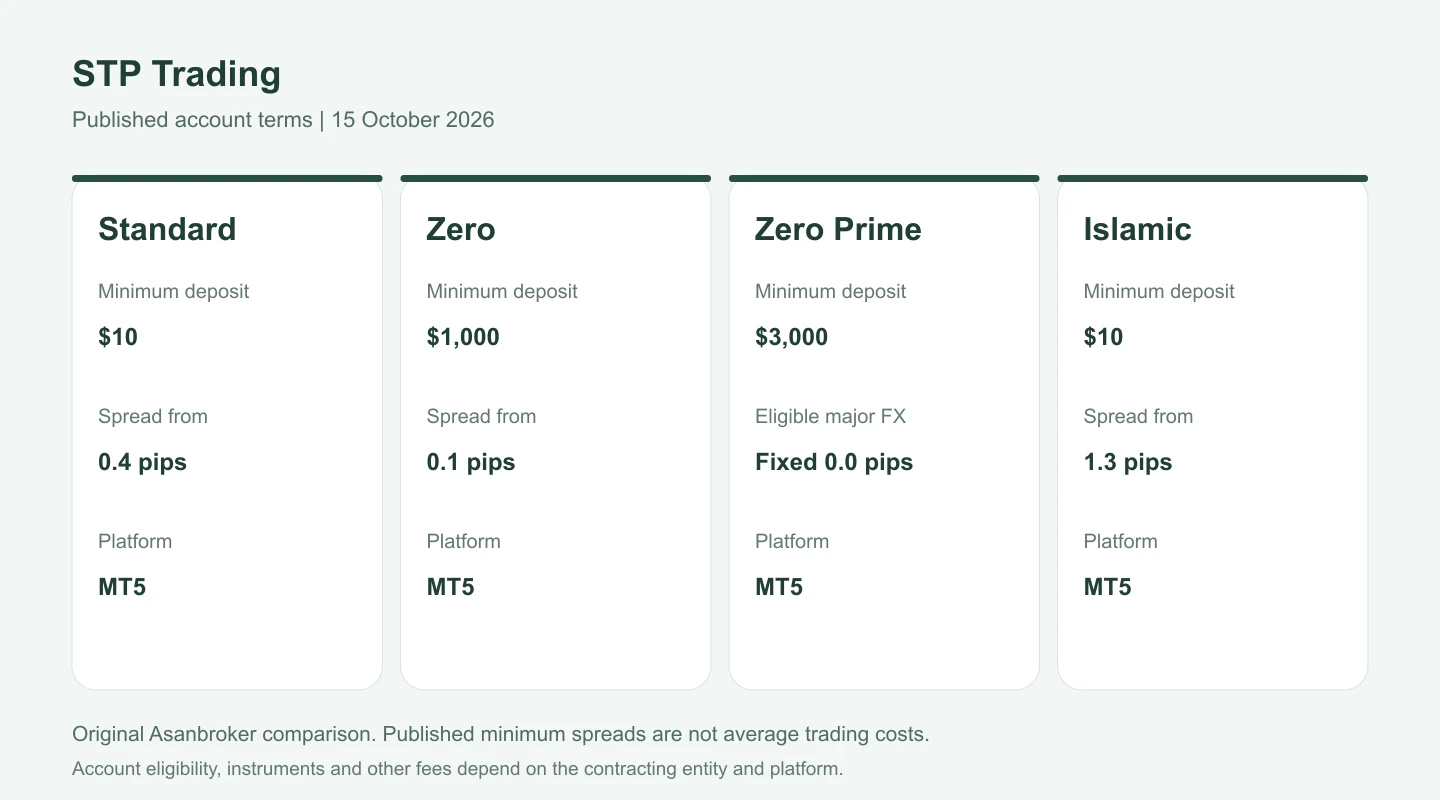The height and width of the screenshot is (800, 1440).
Task: Click the Eligible major FX label
Action: point(830,416)
